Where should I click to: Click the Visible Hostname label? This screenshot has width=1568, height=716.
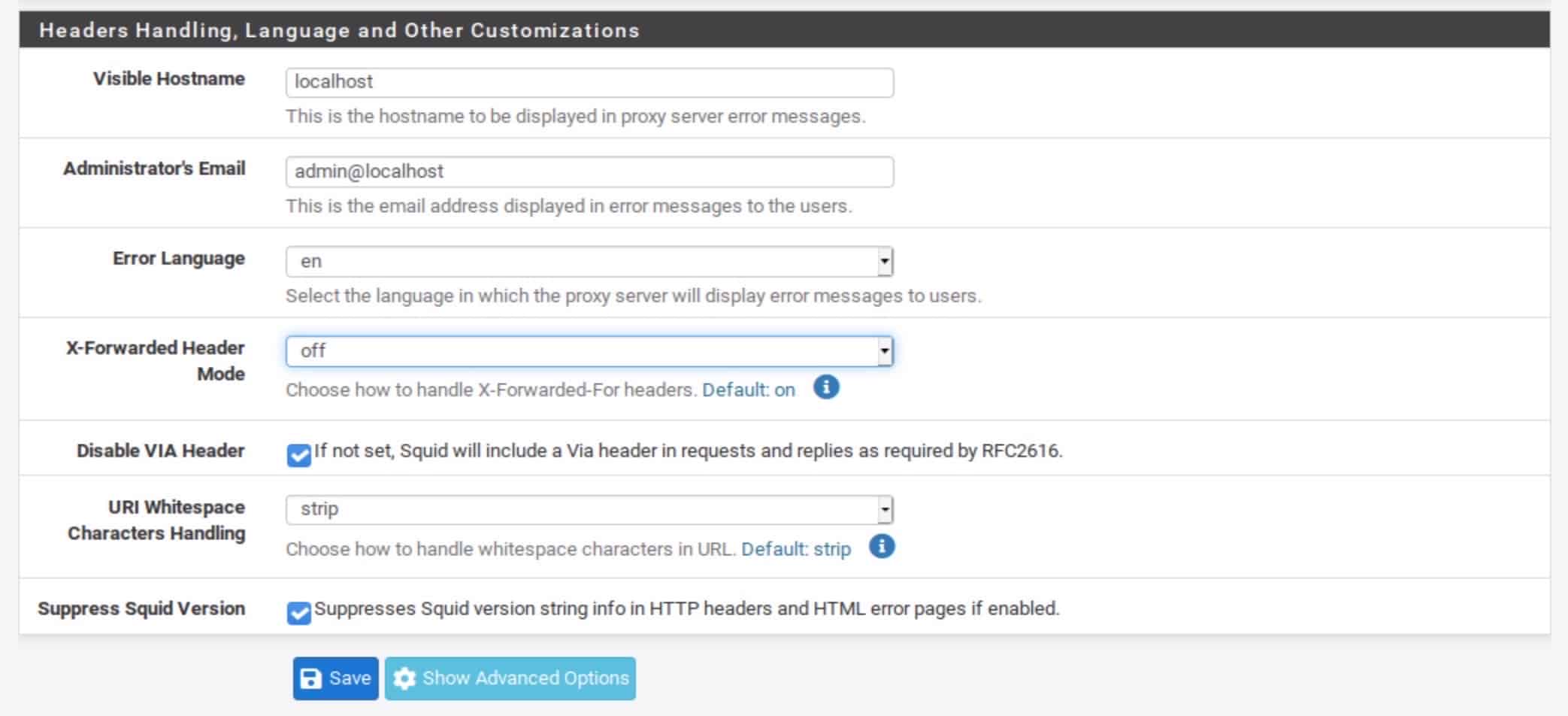pyautogui.click(x=169, y=78)
